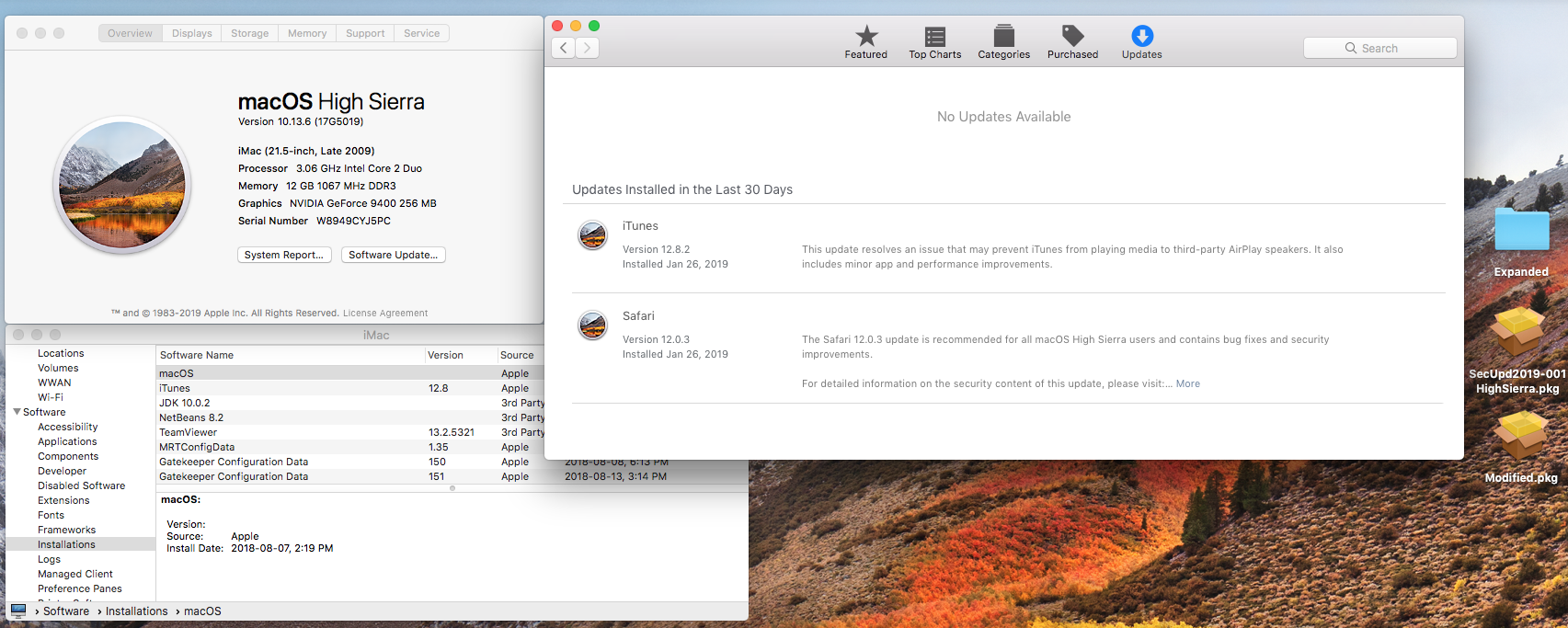This screenshot has height=628, width=1568.
Task: Open Purchased tag icon in App Store
Action: tap(1072, 36)
